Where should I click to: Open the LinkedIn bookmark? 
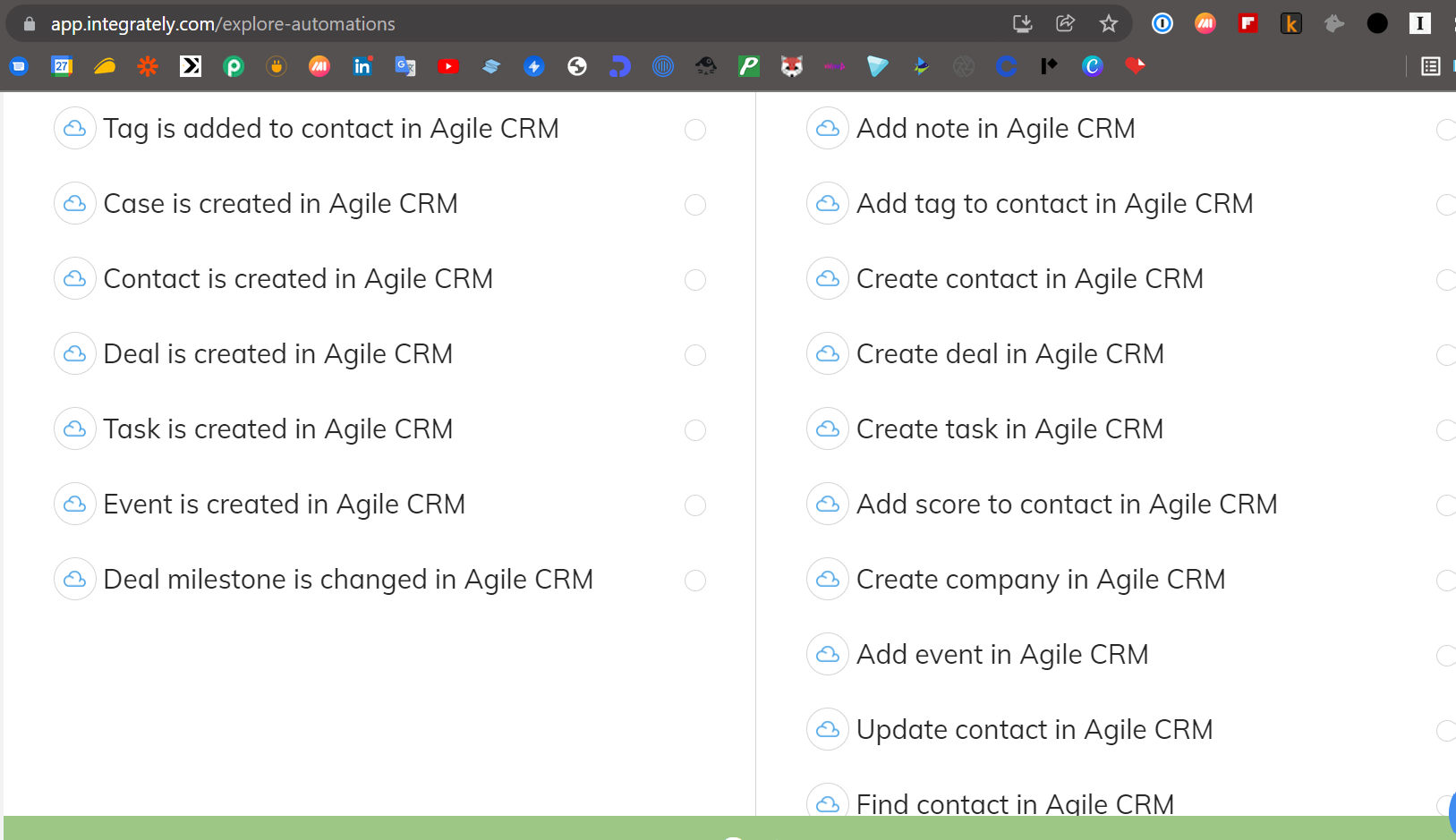[x=362, y=66]
